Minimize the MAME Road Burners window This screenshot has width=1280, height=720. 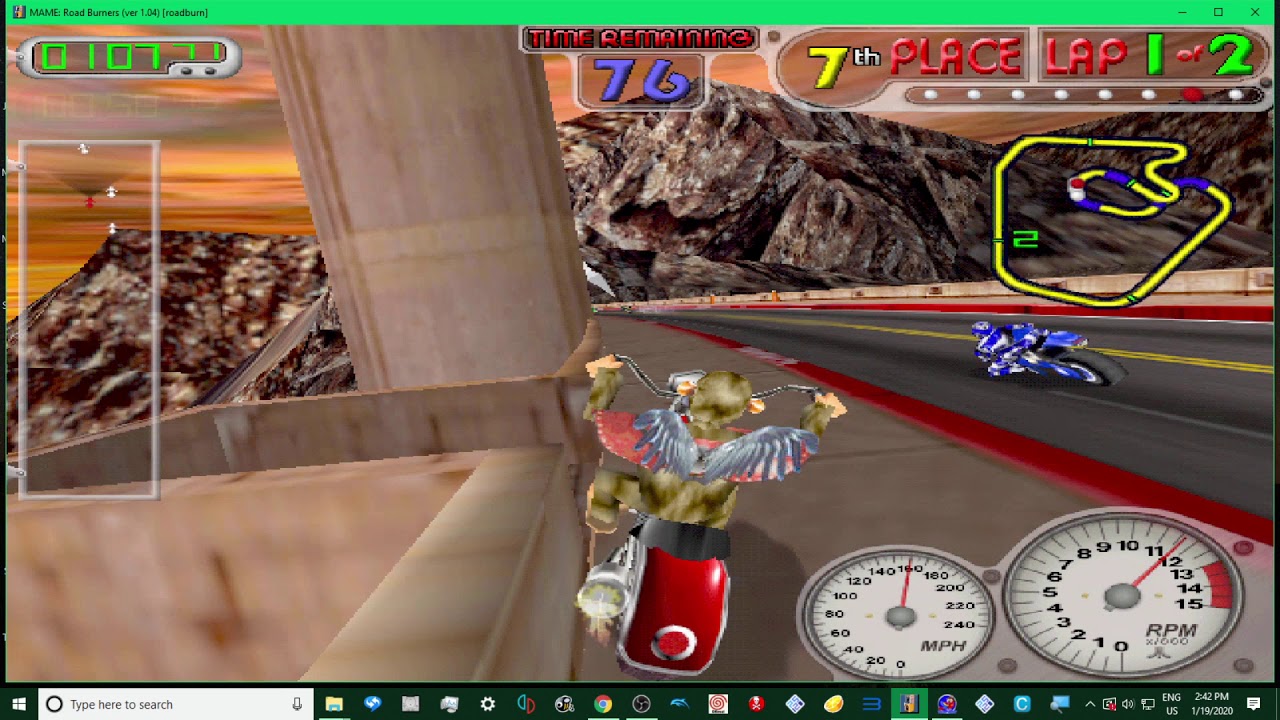point(1181,12)
